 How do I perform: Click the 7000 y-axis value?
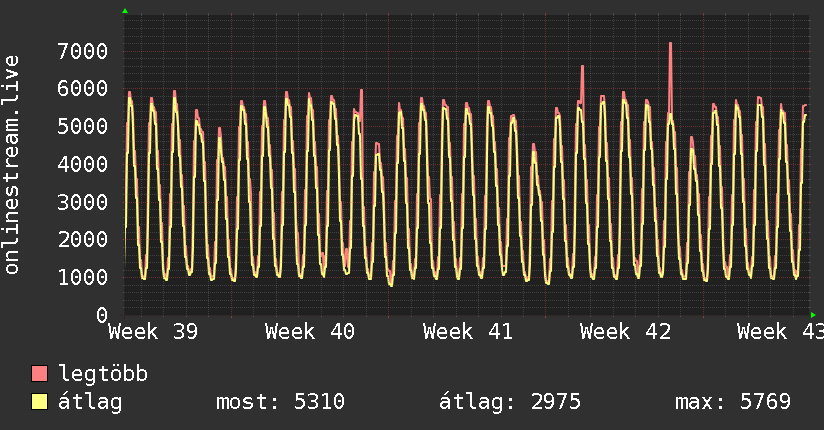[83, 52]
